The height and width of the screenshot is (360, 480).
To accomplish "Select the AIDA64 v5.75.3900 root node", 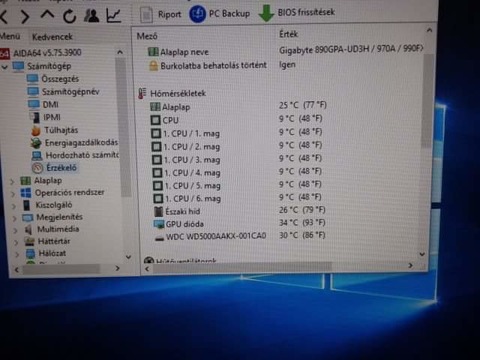I will (x=47, y=53).
